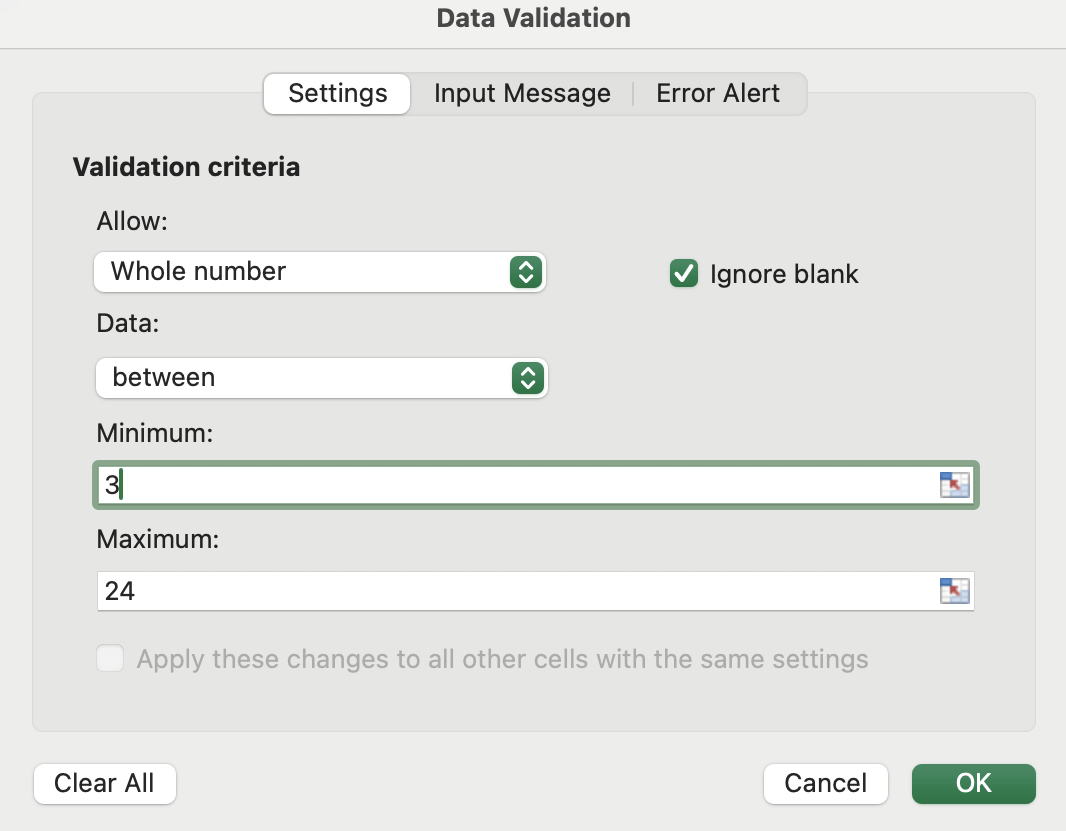Confirm with the OK button
Screen dimensions: 1066x831
[x=974, y=783]
